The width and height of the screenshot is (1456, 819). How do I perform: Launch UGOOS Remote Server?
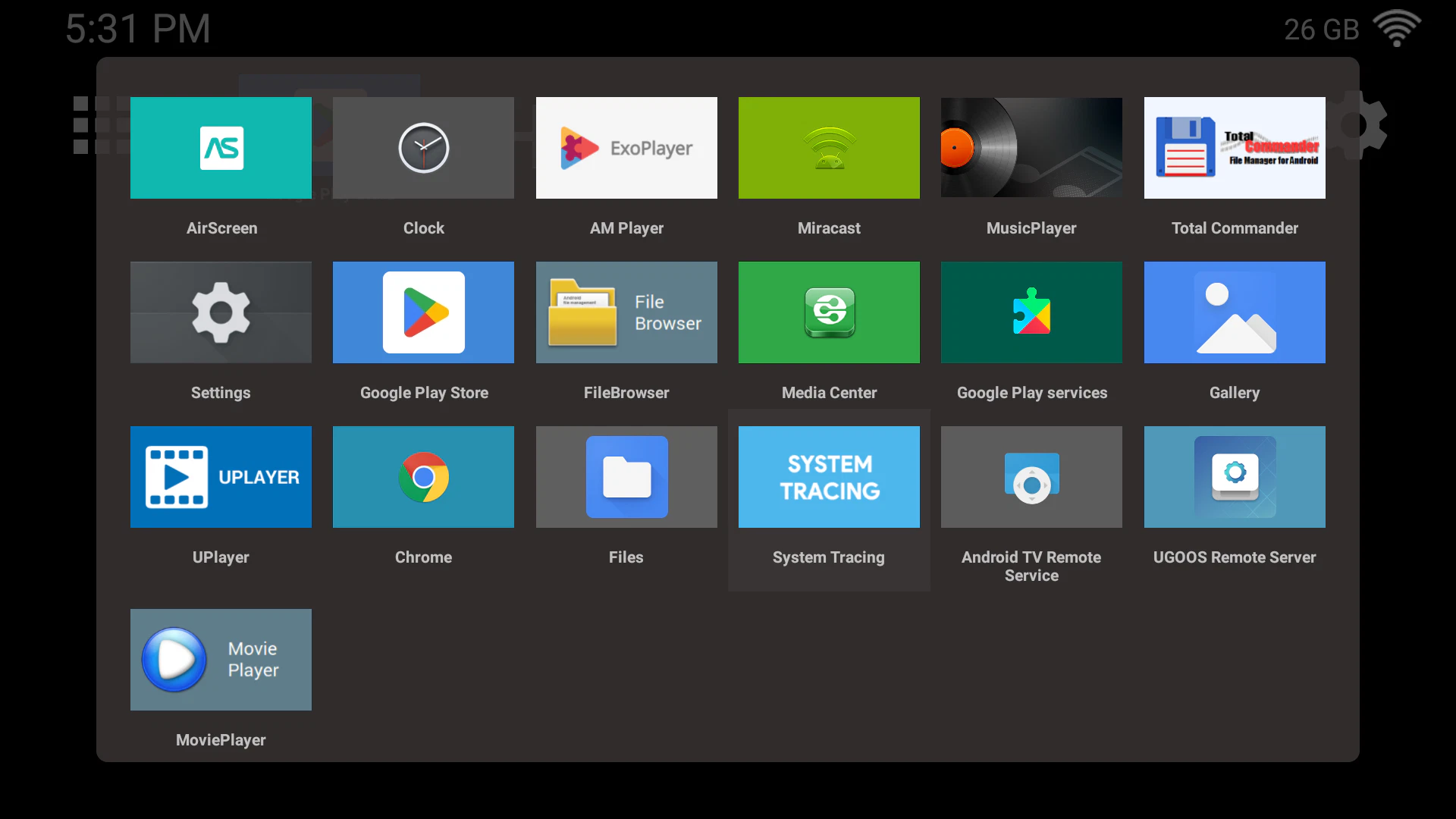(1235, 477)
